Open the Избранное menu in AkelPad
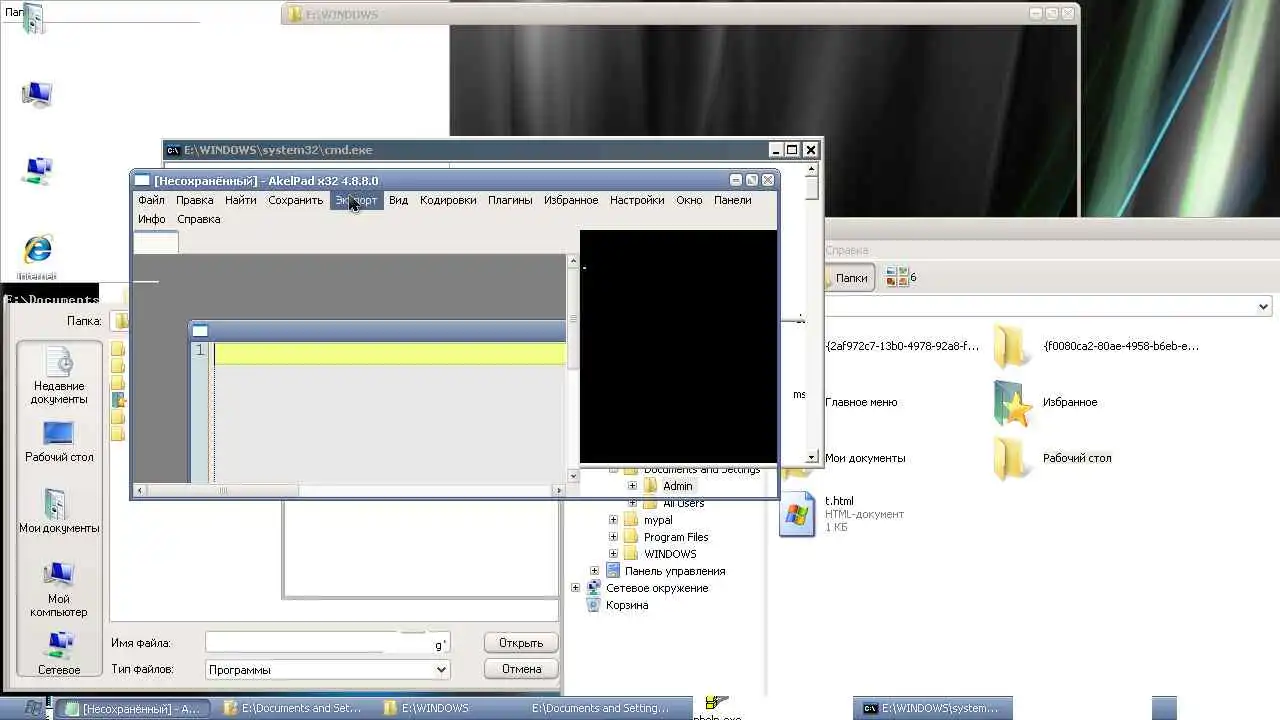 pyautogui.click(x=571, y=200)
